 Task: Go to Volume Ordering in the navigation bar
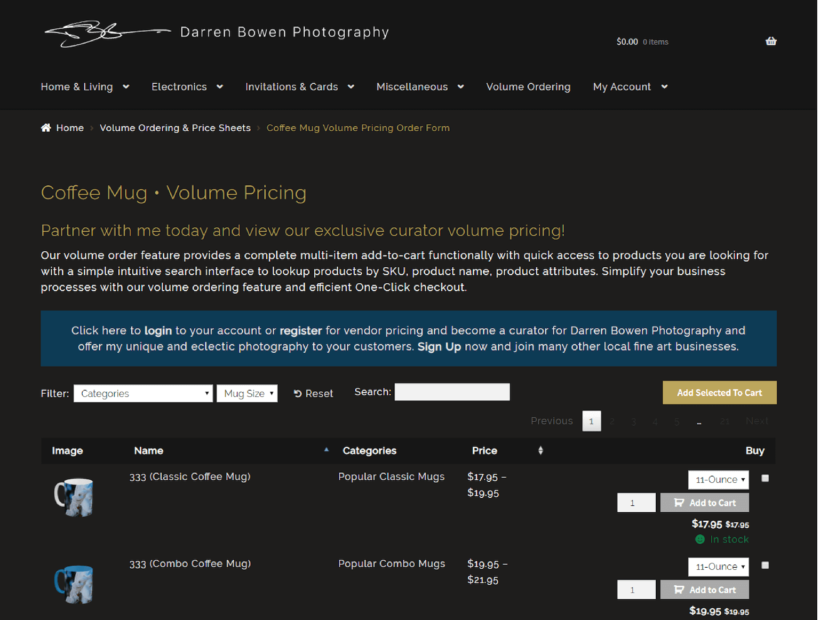tap(528, 87)
